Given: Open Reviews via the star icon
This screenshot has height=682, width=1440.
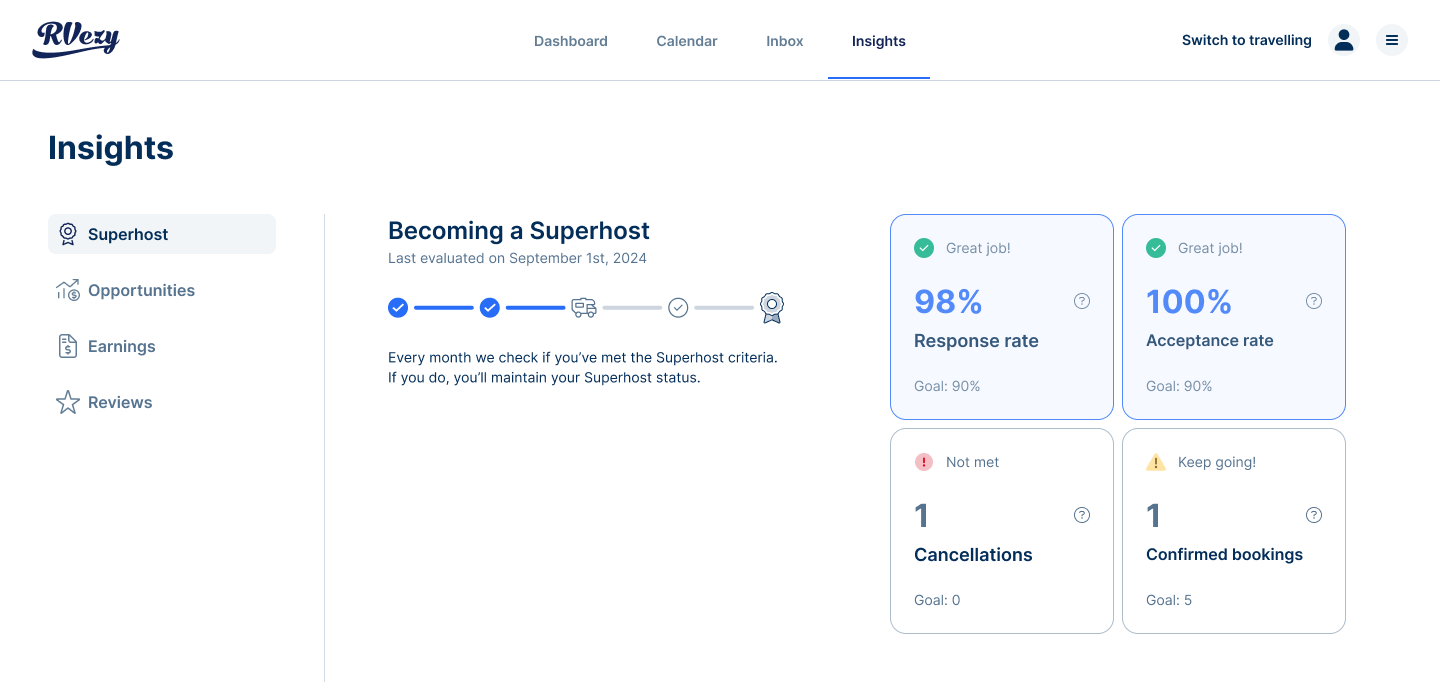Looking at the screenshot, I should click(x=67, y=402).
